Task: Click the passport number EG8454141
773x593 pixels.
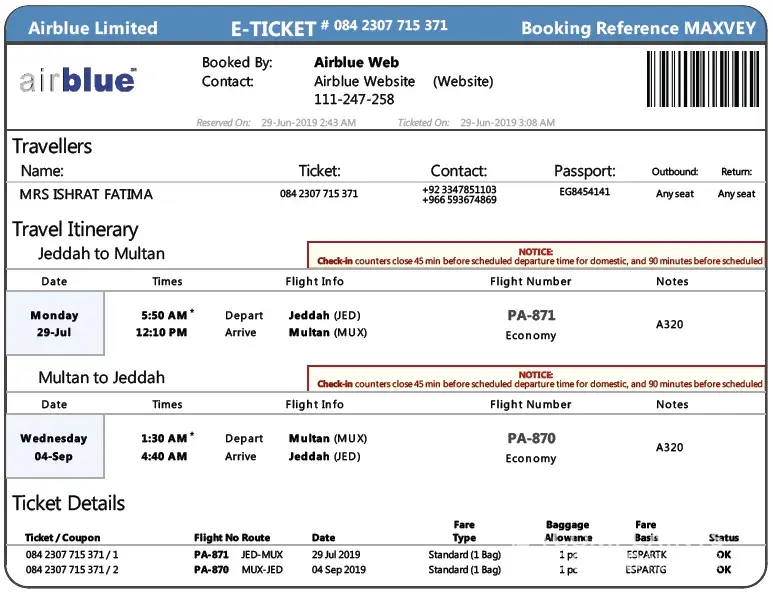Action: coord(584,192)
